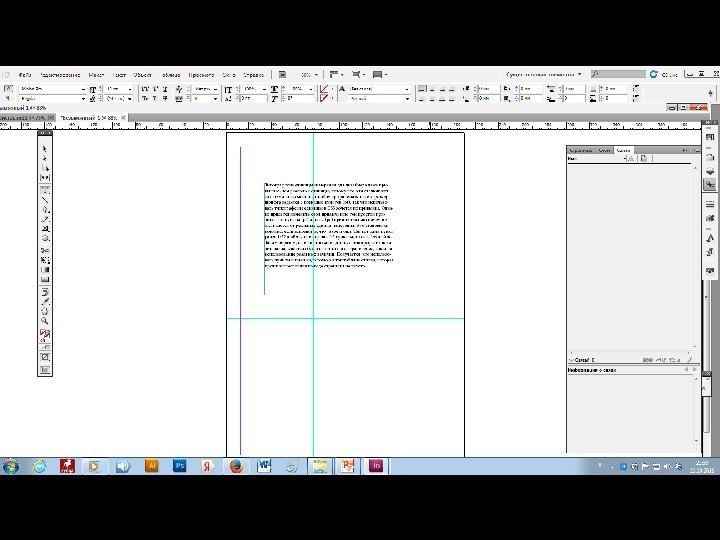This screenshot has width=720, height=540.
Task: Open the font style dropdown
Action: tap(83, 99)
